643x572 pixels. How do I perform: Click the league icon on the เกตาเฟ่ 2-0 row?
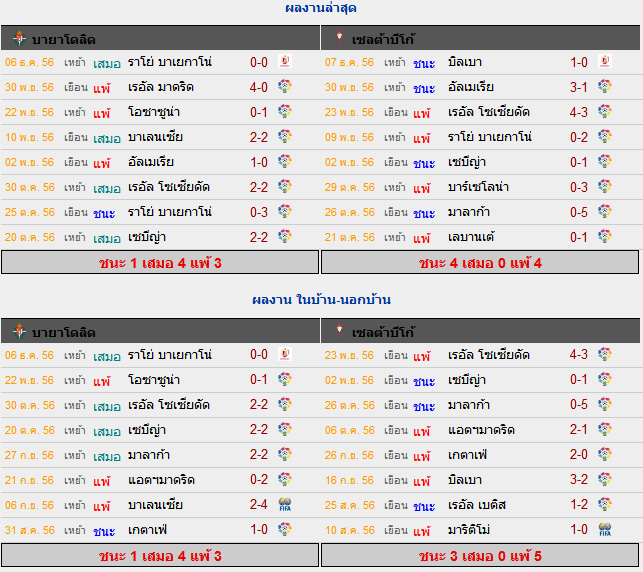(x=605, y=454)
